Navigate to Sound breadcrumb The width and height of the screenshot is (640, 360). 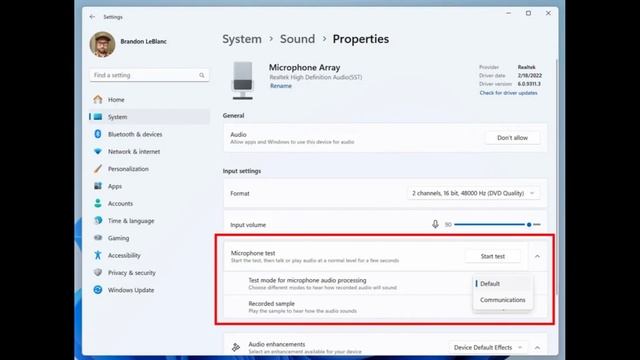point(297,39)
